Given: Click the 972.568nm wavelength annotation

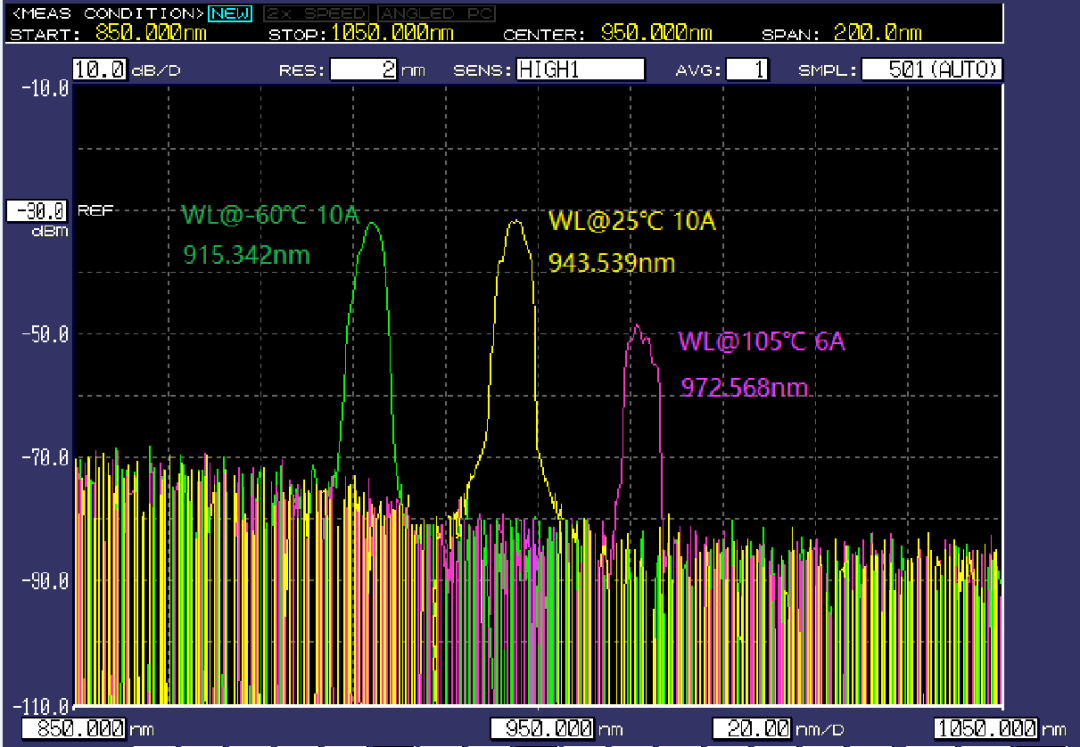Looking at the screenshot, I should 744,388.
